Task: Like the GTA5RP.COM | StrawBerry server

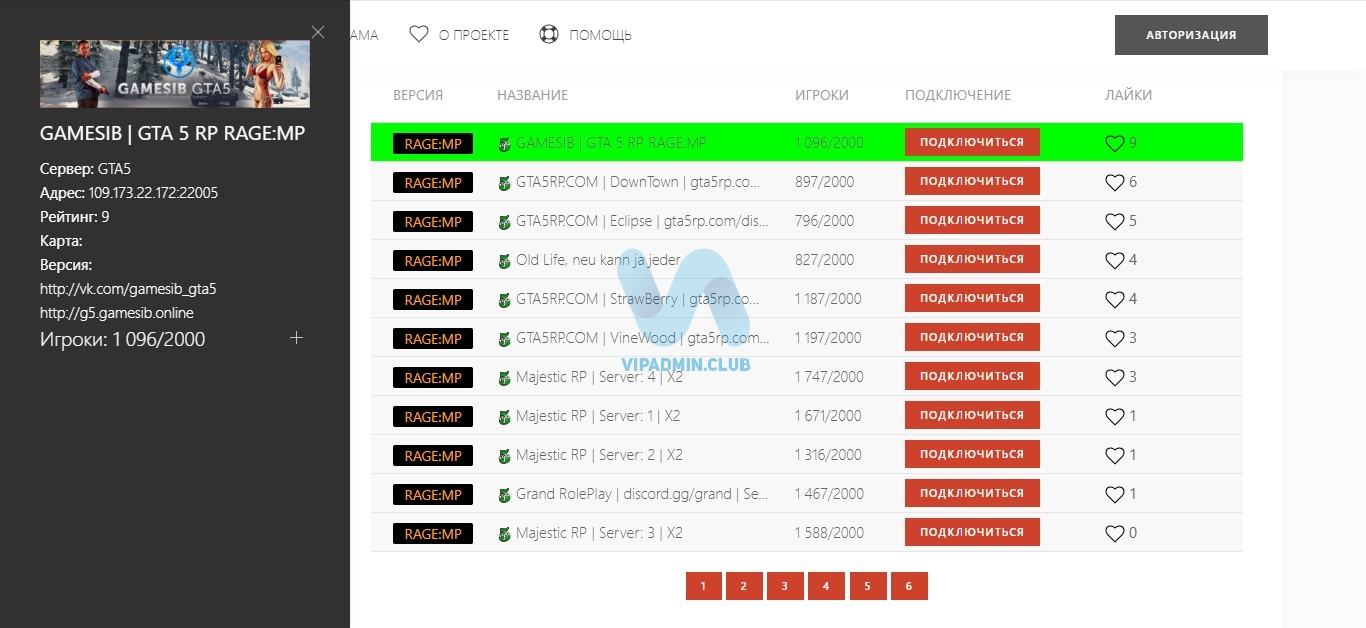Action: 1114,299
